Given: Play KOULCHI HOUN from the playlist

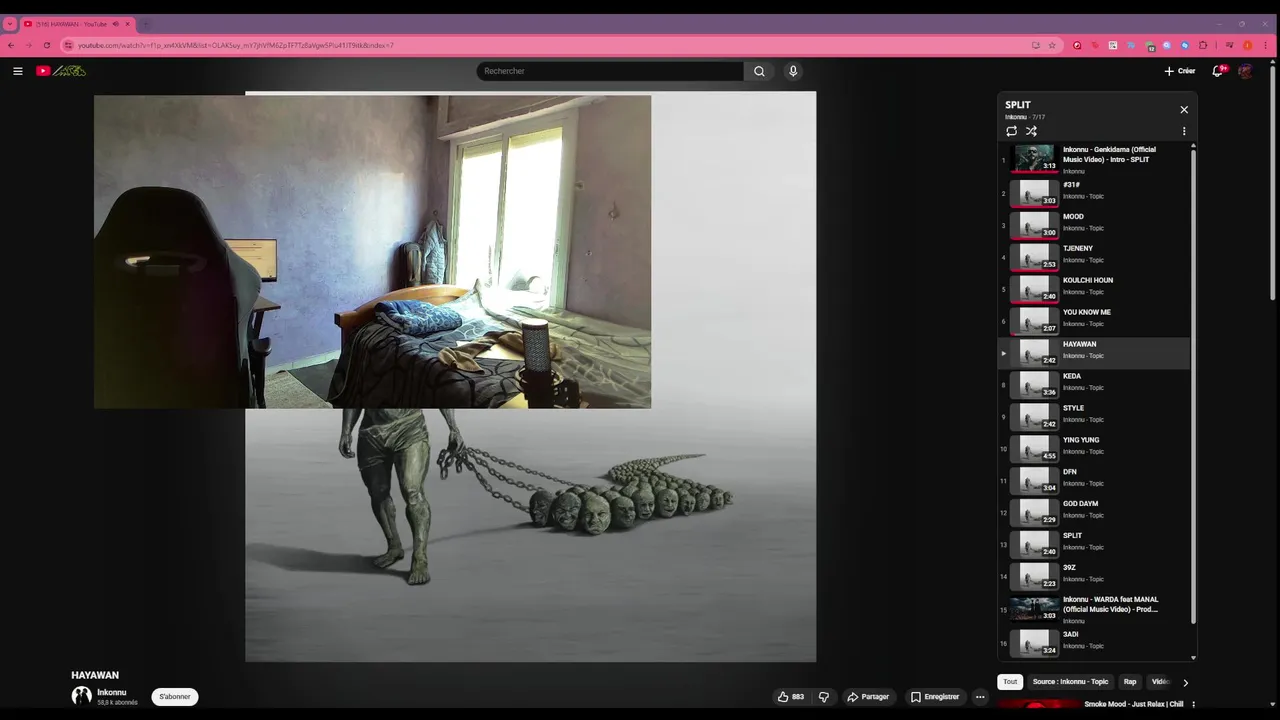Looking at the screenshot, I should [x=1094, y=288].
